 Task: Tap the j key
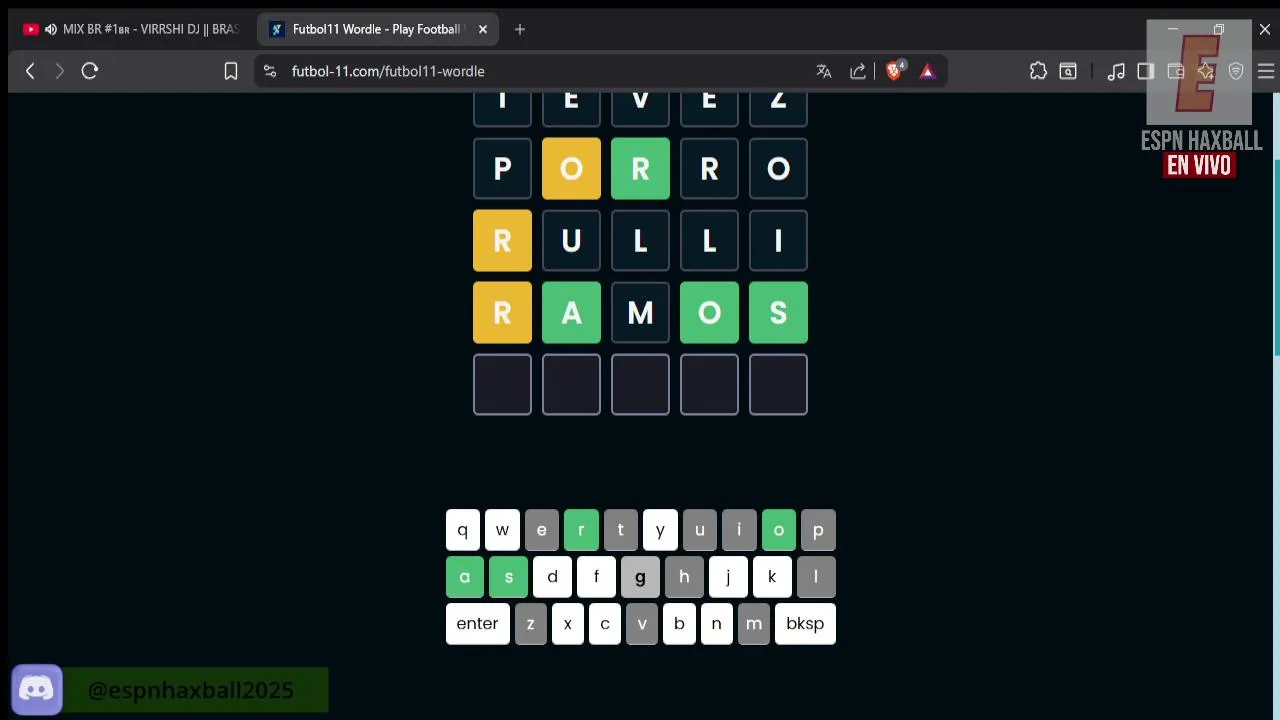pos(728,577)
